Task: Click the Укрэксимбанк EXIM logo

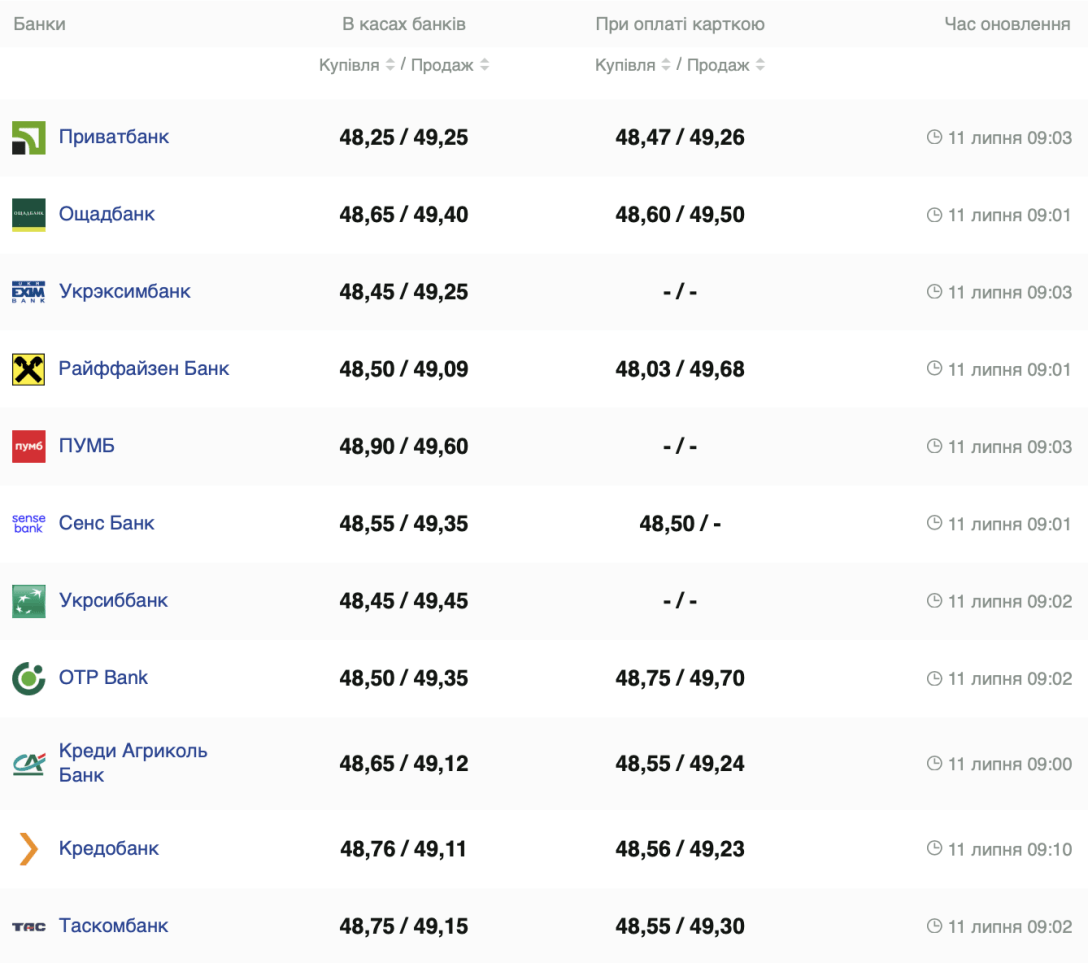Action: [x=28, y=292]
